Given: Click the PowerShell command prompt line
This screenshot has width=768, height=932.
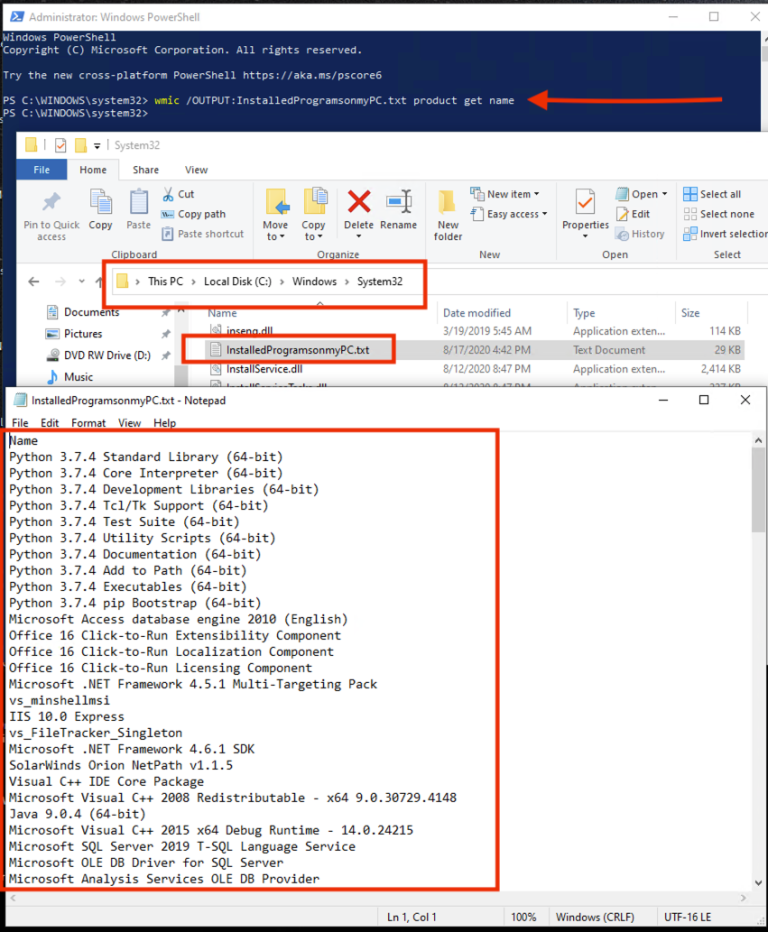Looking at the screenshot, I should point(259,100).
